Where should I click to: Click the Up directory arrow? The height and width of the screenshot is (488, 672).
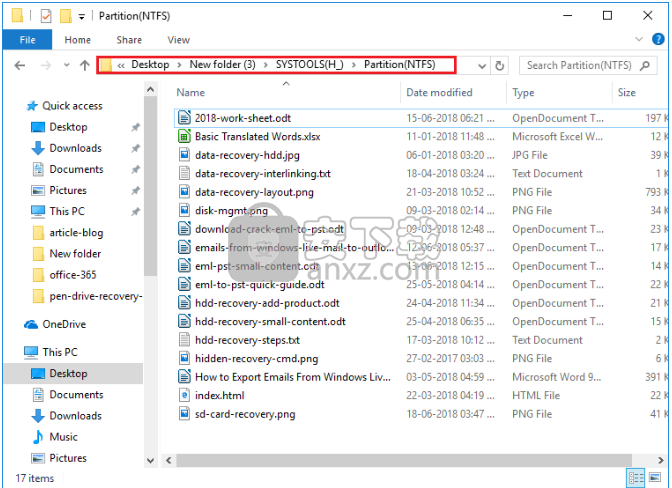point(84,65)
